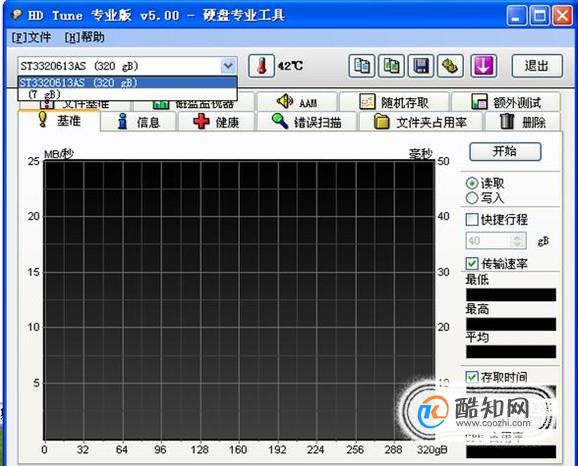This screenshot has height=466, width=578.
Task: Open the options gear icon
Action: (x=450, y=66)
